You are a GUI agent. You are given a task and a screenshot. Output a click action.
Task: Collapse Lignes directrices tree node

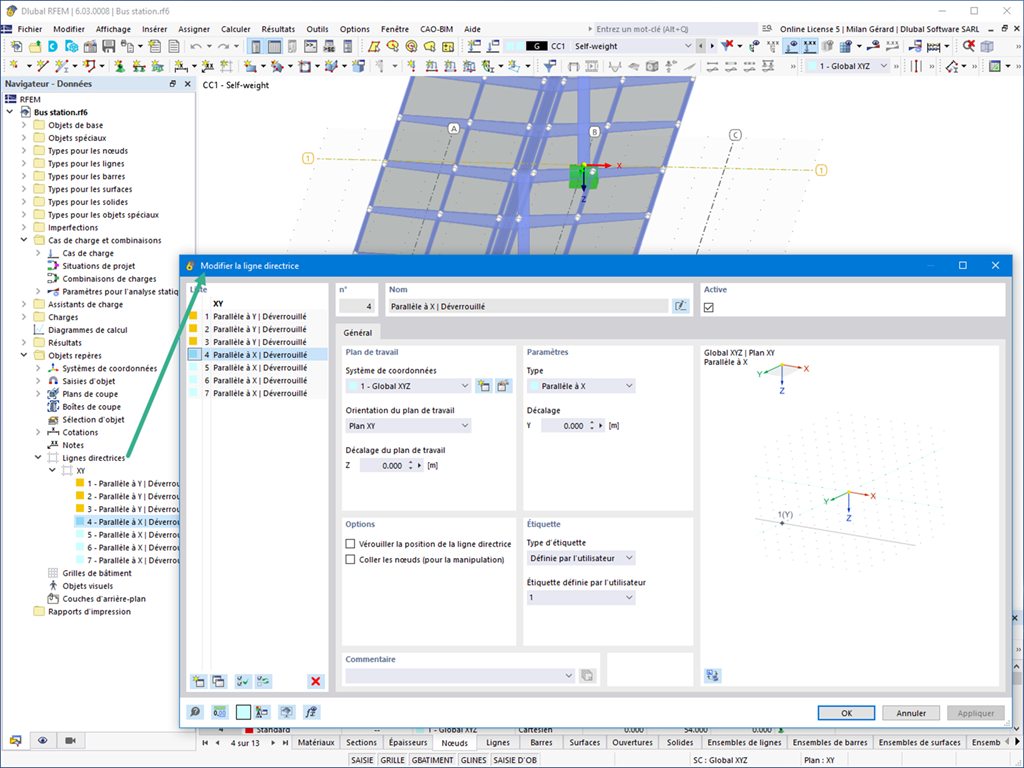pyautogui.click(x=38, y=458)
